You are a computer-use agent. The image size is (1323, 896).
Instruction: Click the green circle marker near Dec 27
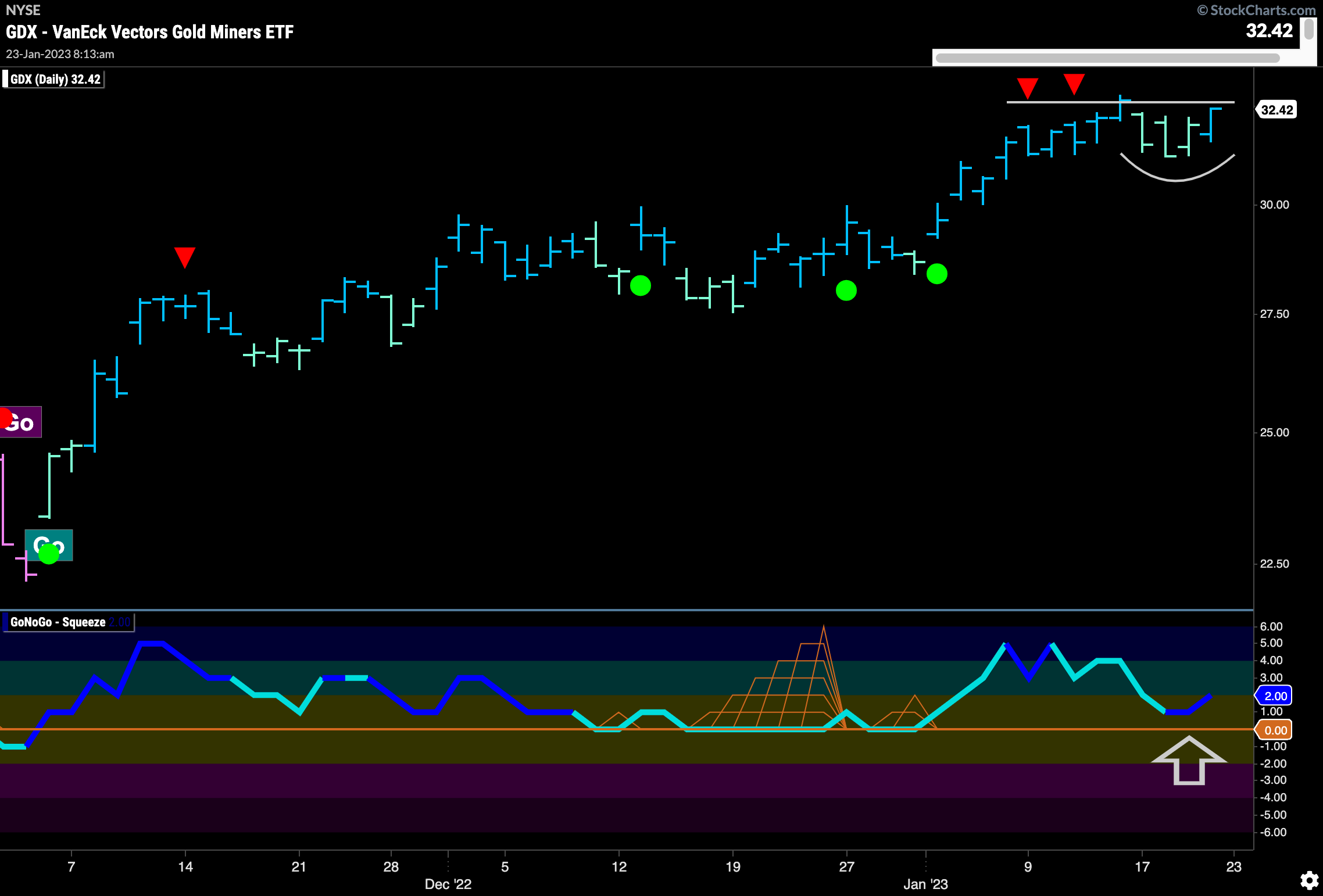pyautogui.click(x=846, y=290)
